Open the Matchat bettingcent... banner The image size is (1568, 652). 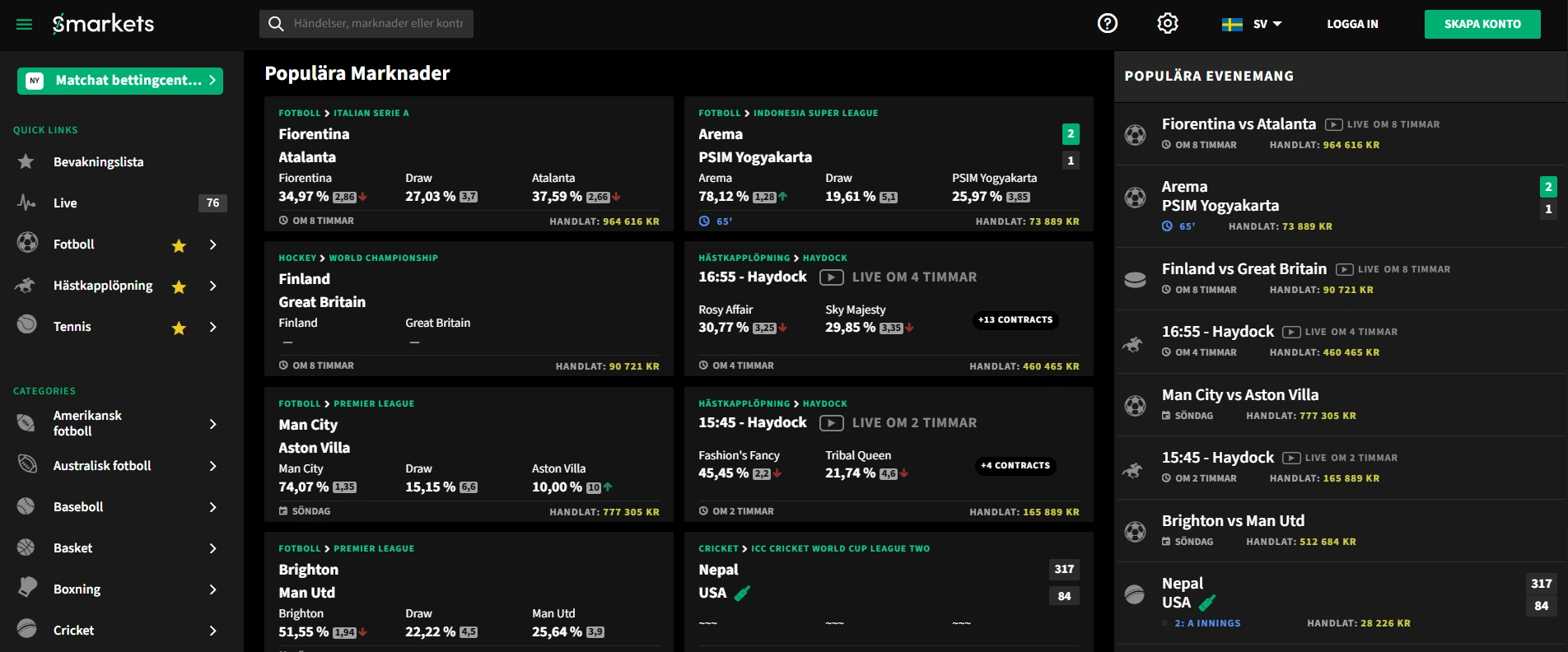tap(120, 81)
